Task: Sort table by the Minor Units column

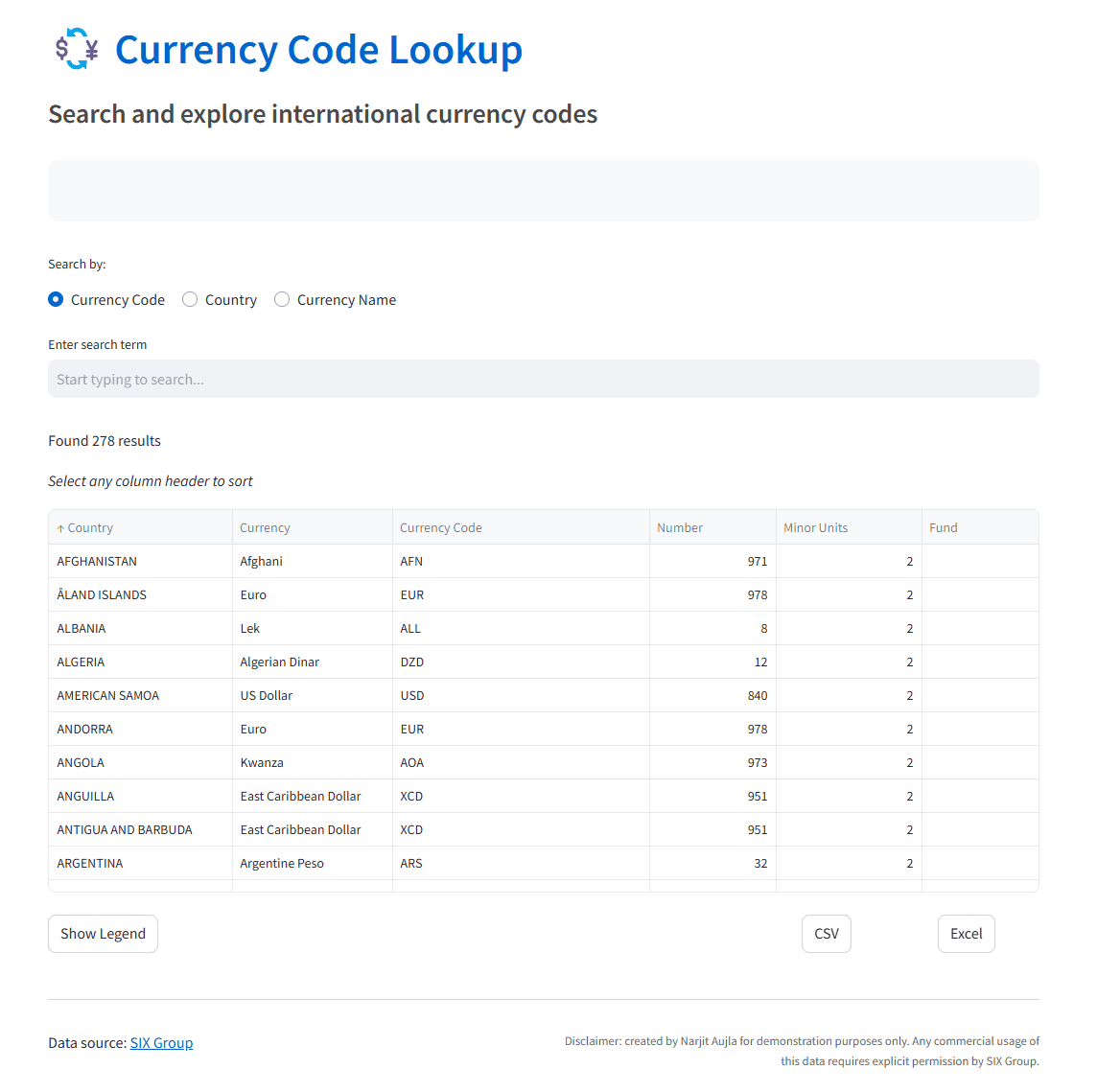Action: coord(815,527)
